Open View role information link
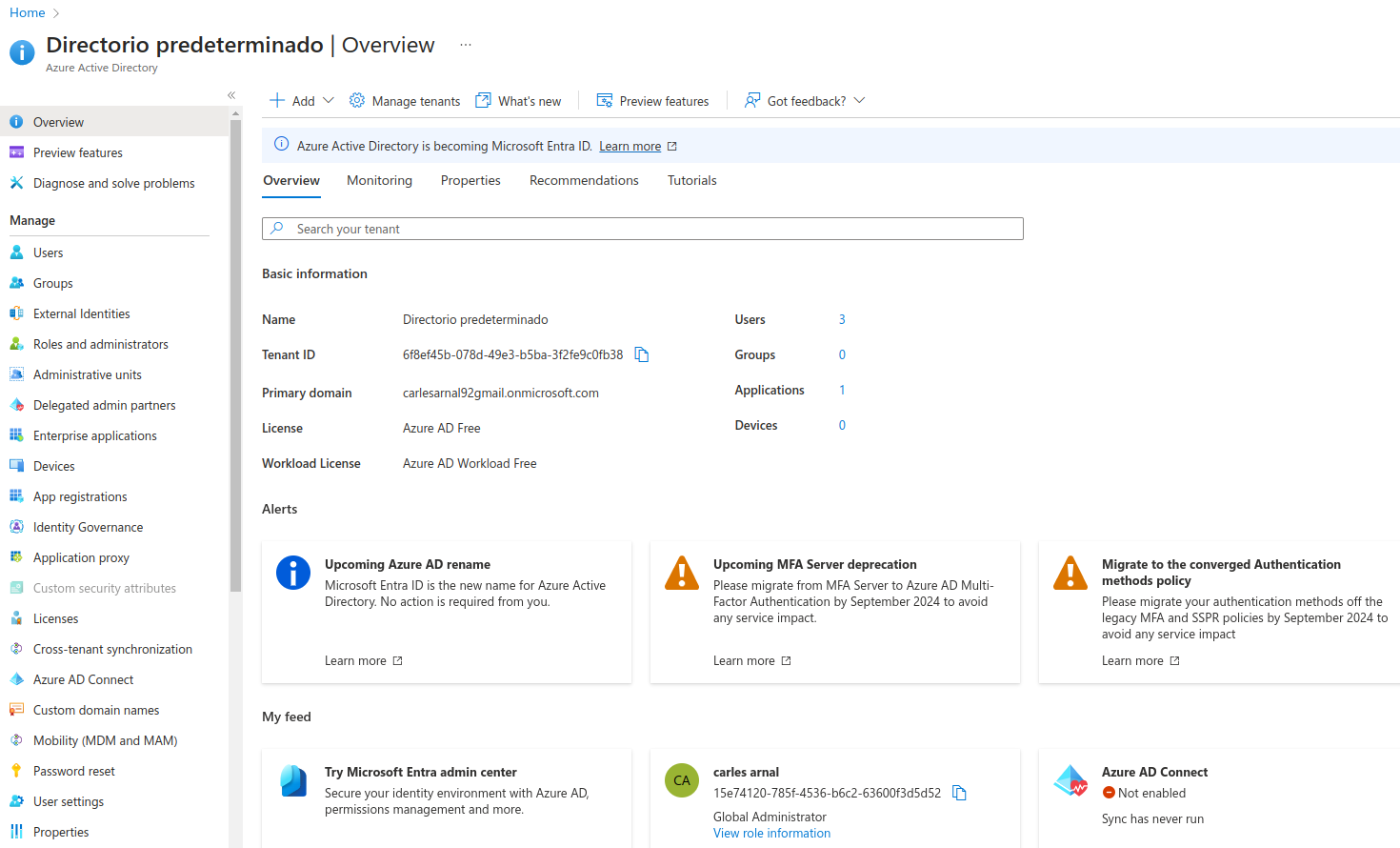 point(771,833)
